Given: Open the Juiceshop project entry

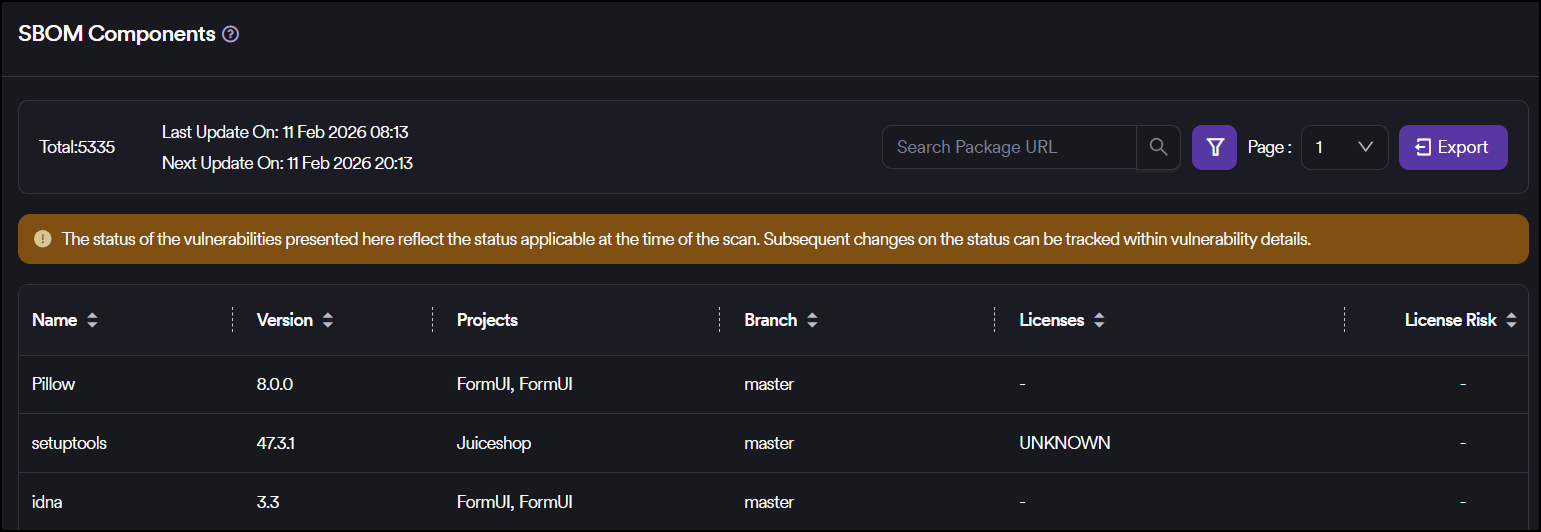Looking at the screenshot, I should click(x=493, y=443).
